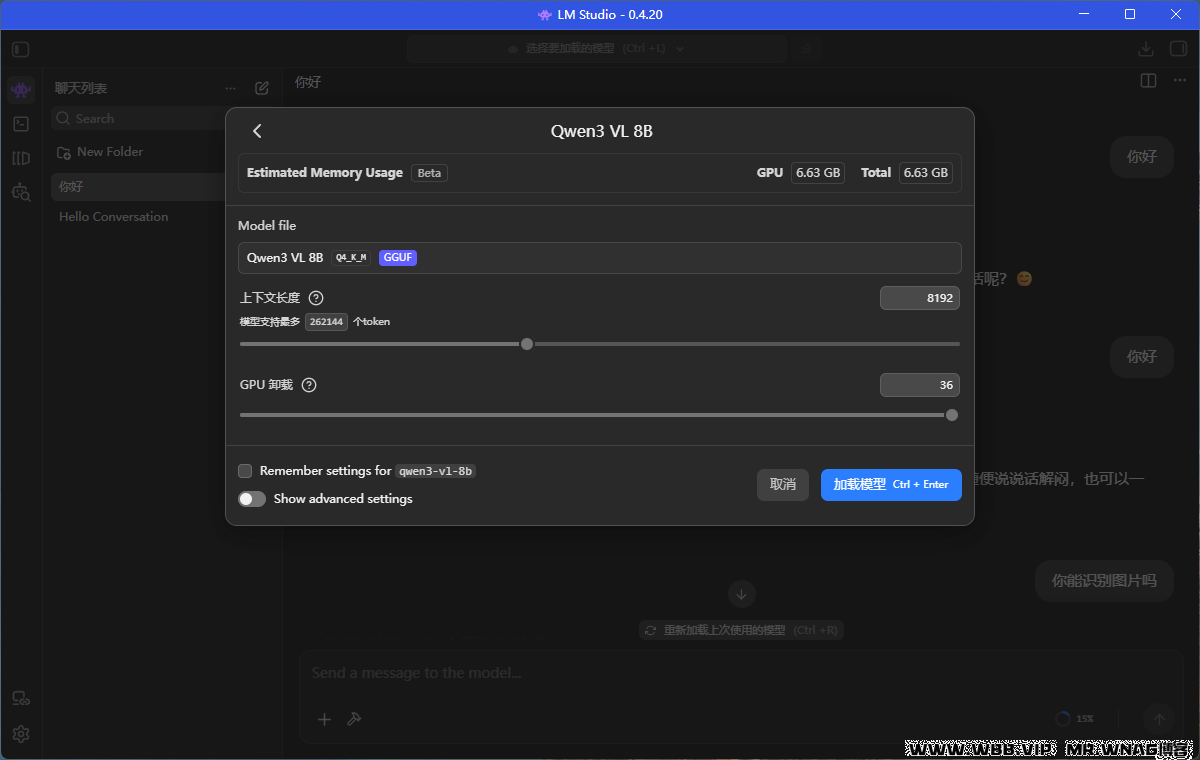Click help icon beside 上下文长度

pyautogui.click(x=316, y=298)
